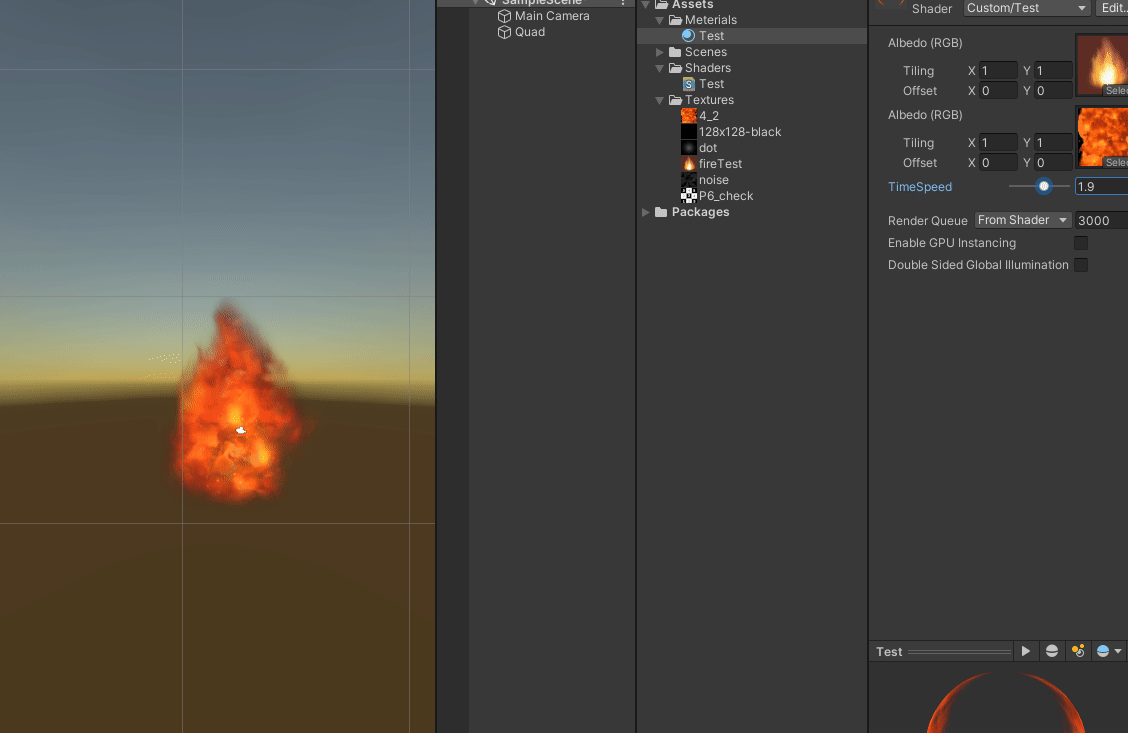The height and width of the screenshot is (733, 1128).
Task: Click the Test preview header title
Action: click(x=889, y=652)
